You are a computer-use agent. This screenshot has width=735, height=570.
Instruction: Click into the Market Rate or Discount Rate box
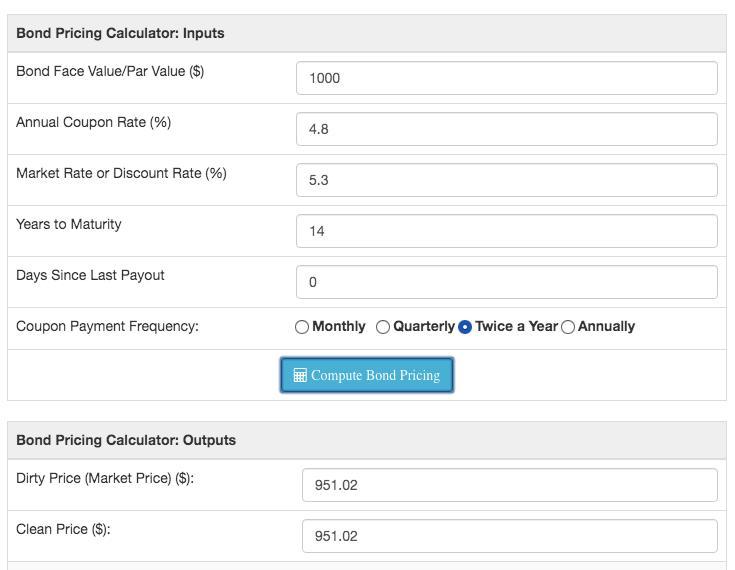506,180
